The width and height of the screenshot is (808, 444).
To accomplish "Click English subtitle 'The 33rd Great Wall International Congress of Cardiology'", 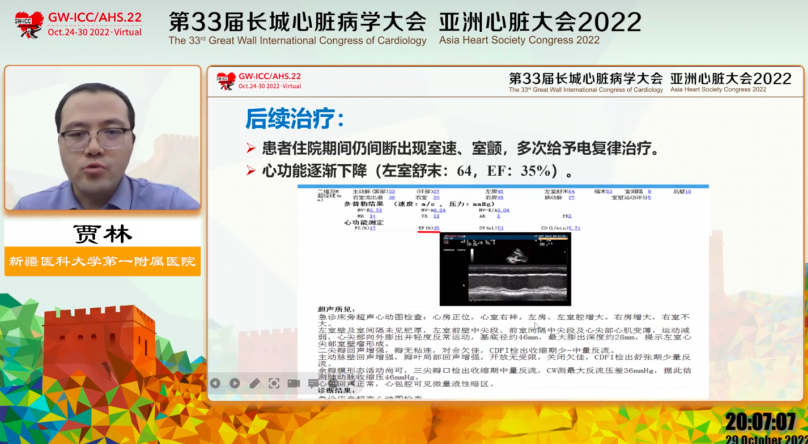I will (x=297, y=40).
